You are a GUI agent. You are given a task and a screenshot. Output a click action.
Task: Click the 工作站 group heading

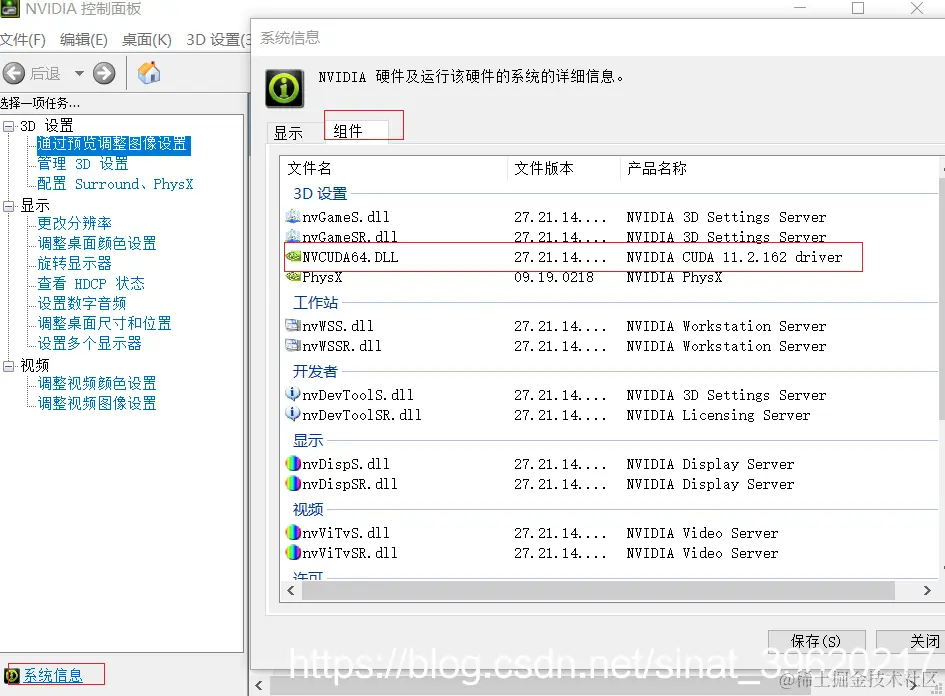click(x=315, y=303)
